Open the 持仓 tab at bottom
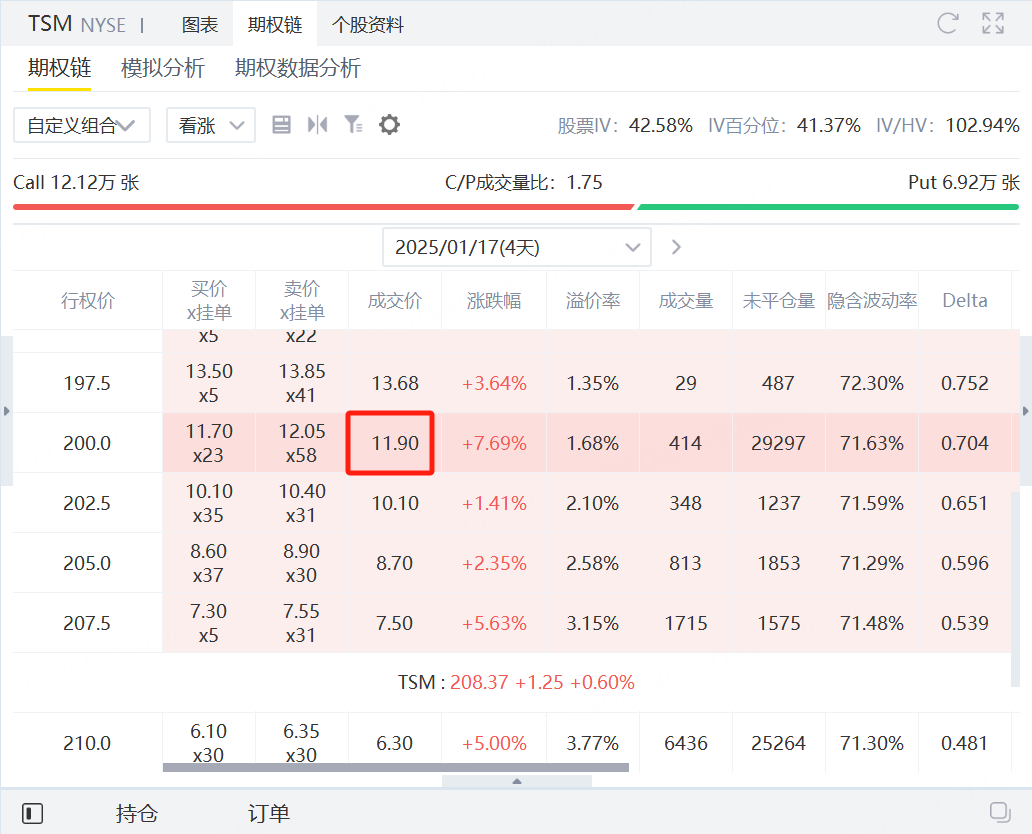The height and width of the screenshot is (834, 1032). pos(137,814)
